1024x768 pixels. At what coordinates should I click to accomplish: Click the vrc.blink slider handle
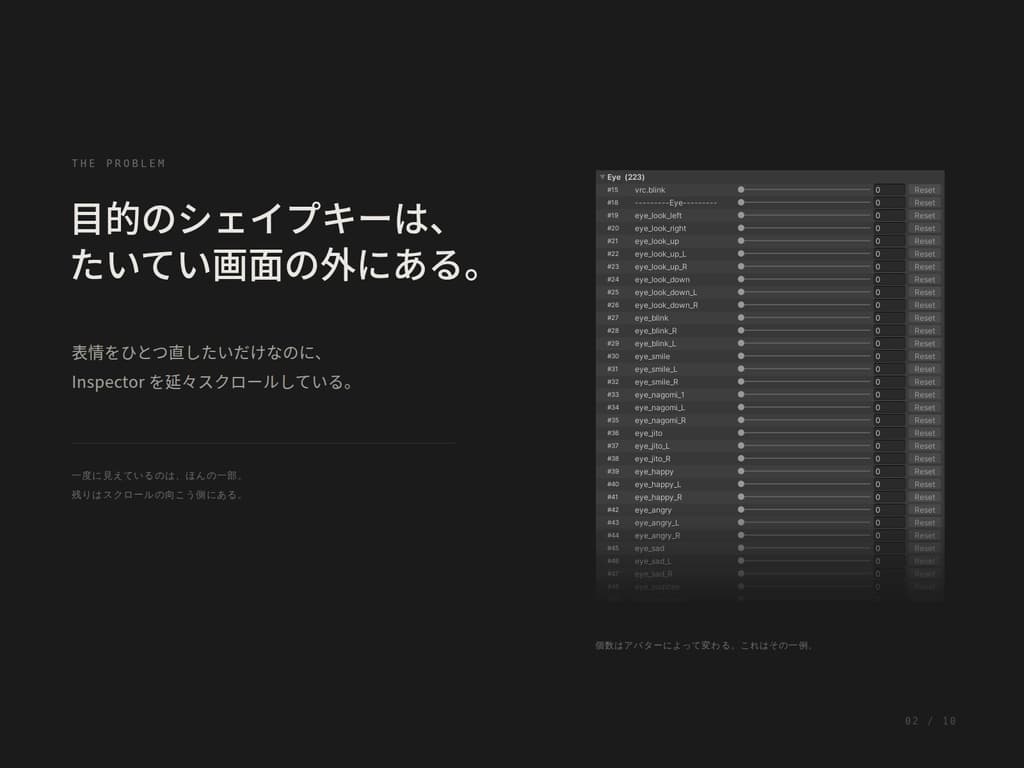pyautogui.click(x=741, y=190)
